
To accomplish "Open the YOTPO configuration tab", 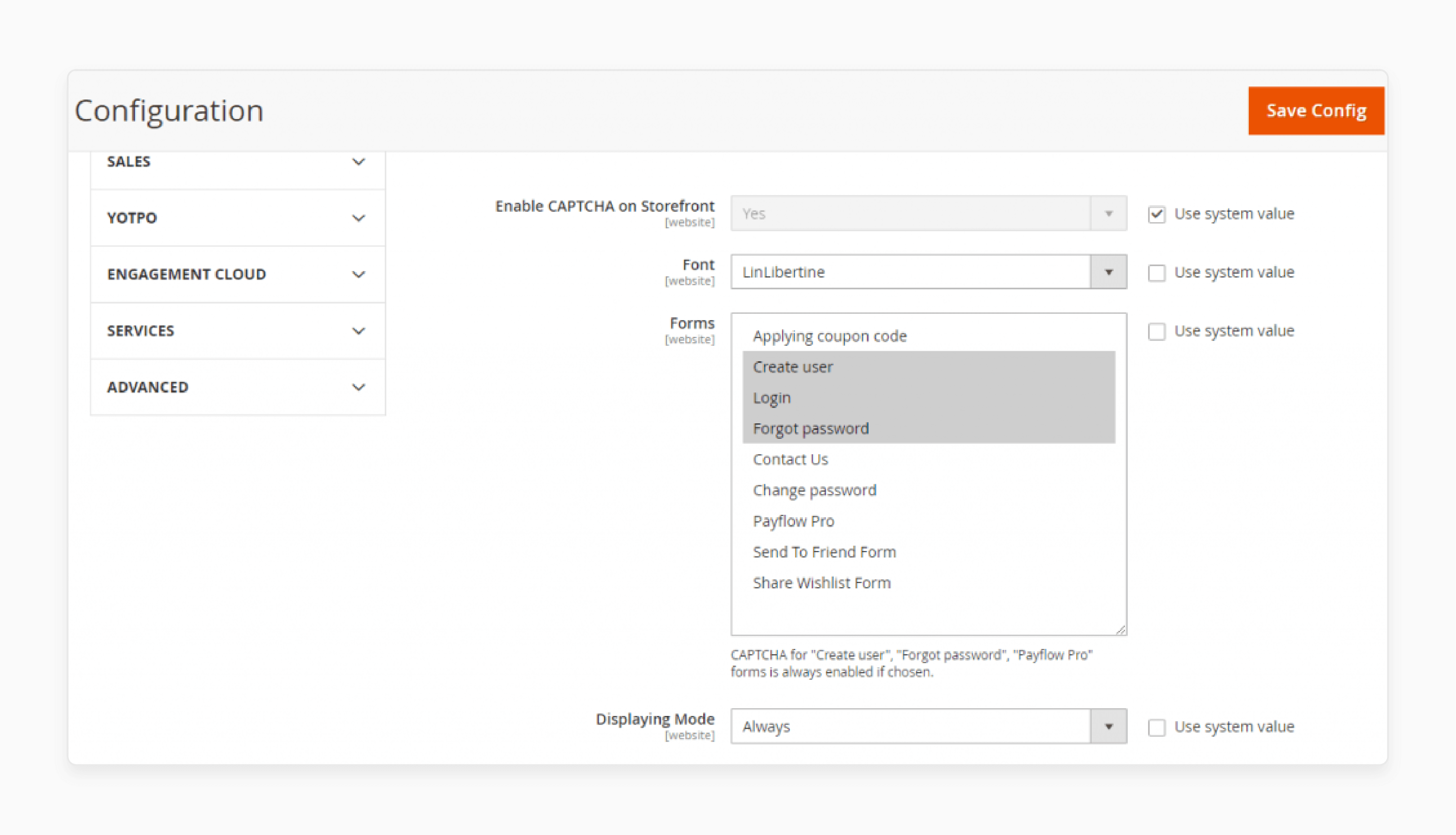I will click(238, 218).
